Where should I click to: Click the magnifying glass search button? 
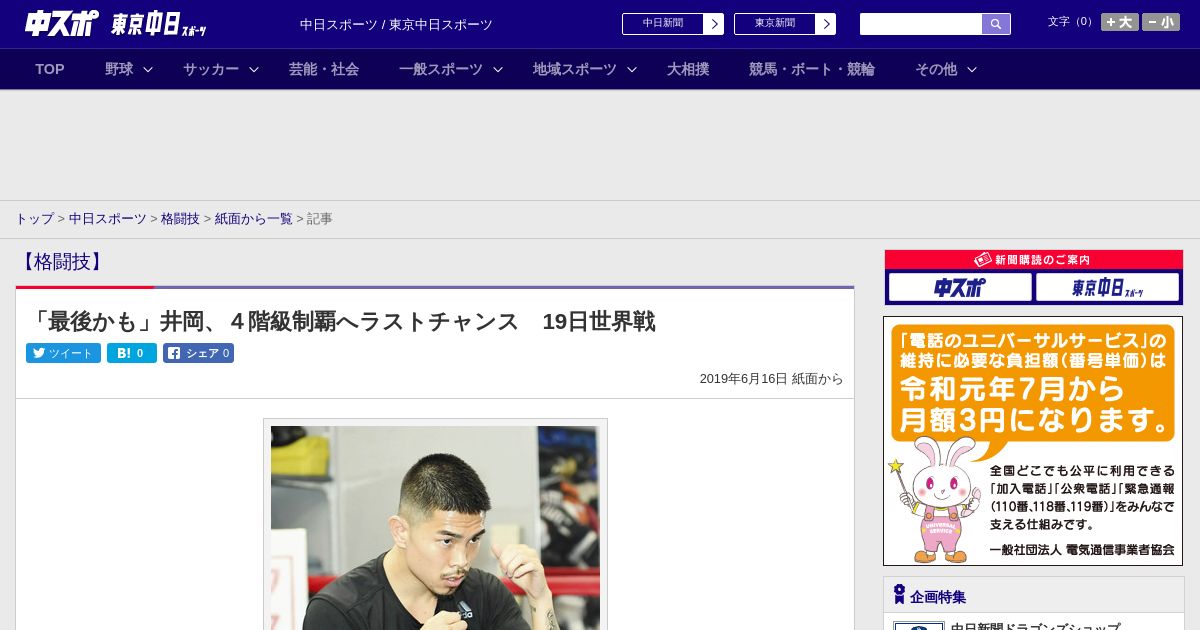pyautogui.click(x=996, y=24)
